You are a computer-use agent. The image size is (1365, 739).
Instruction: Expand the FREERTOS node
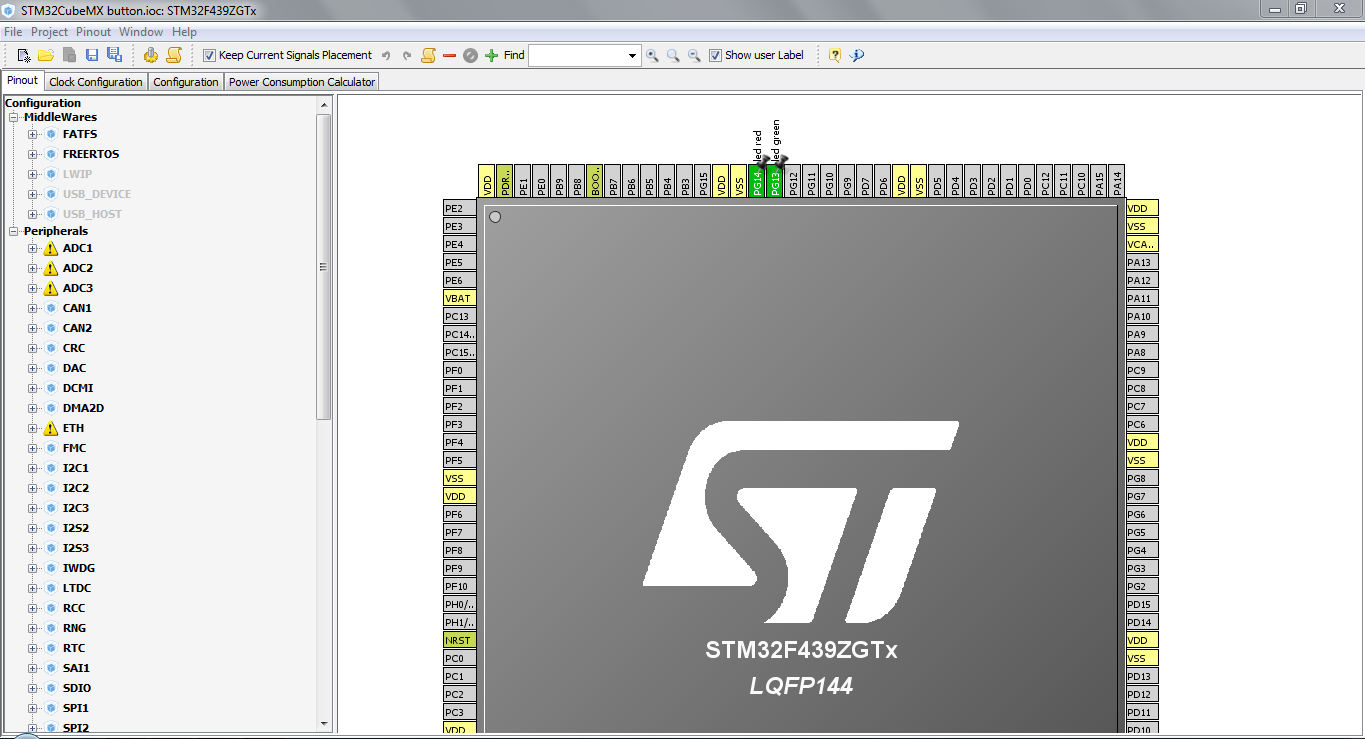click(32, 154)
